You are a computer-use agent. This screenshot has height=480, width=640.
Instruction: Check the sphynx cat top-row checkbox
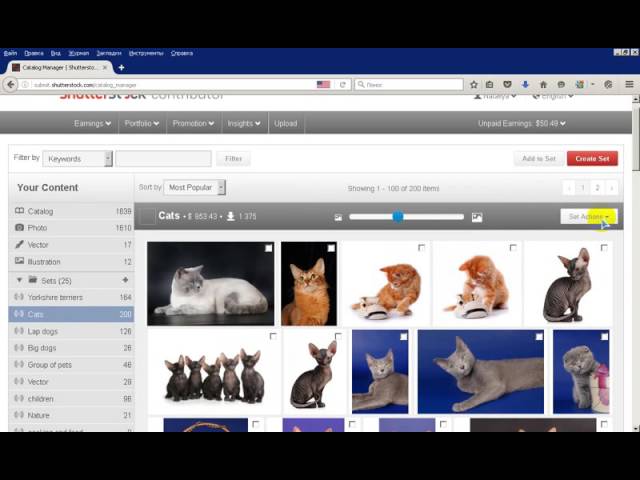tap(604, 248)
